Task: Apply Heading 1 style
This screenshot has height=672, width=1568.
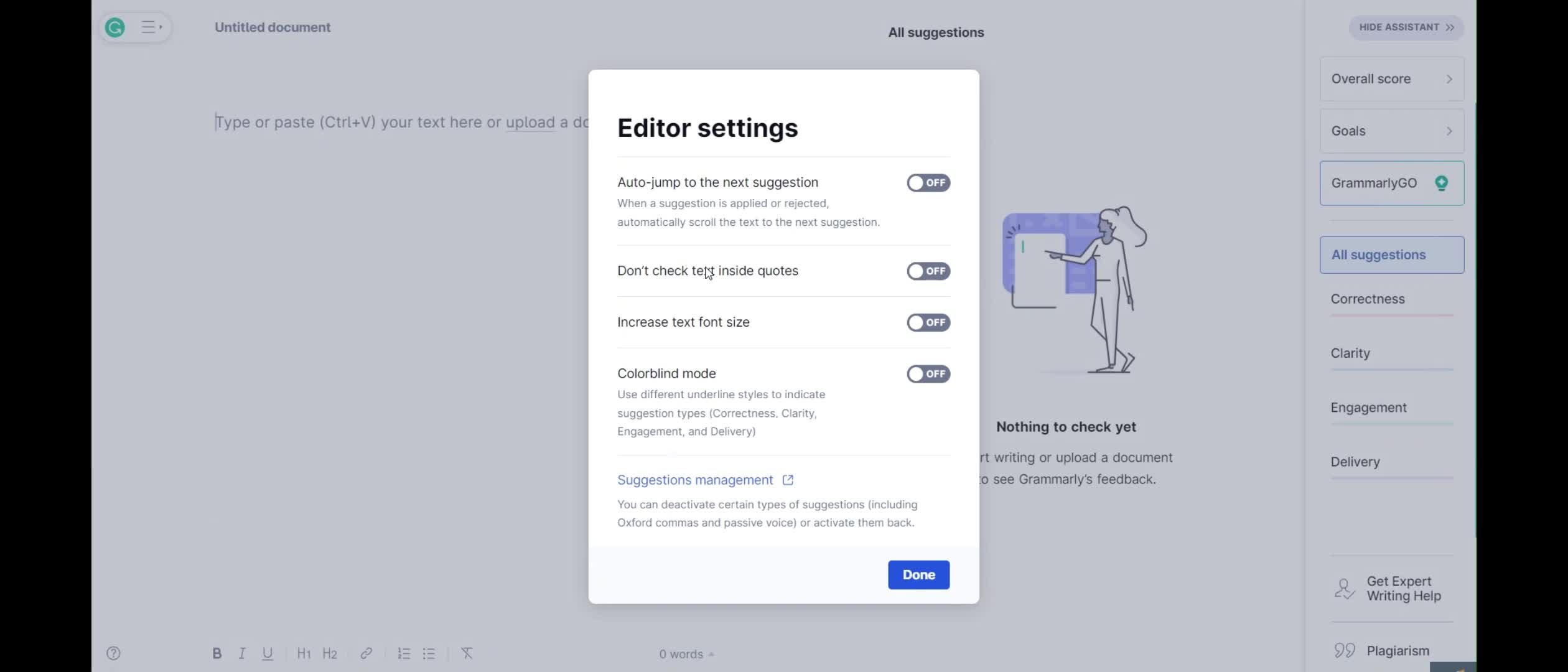Action: (304, 653)
